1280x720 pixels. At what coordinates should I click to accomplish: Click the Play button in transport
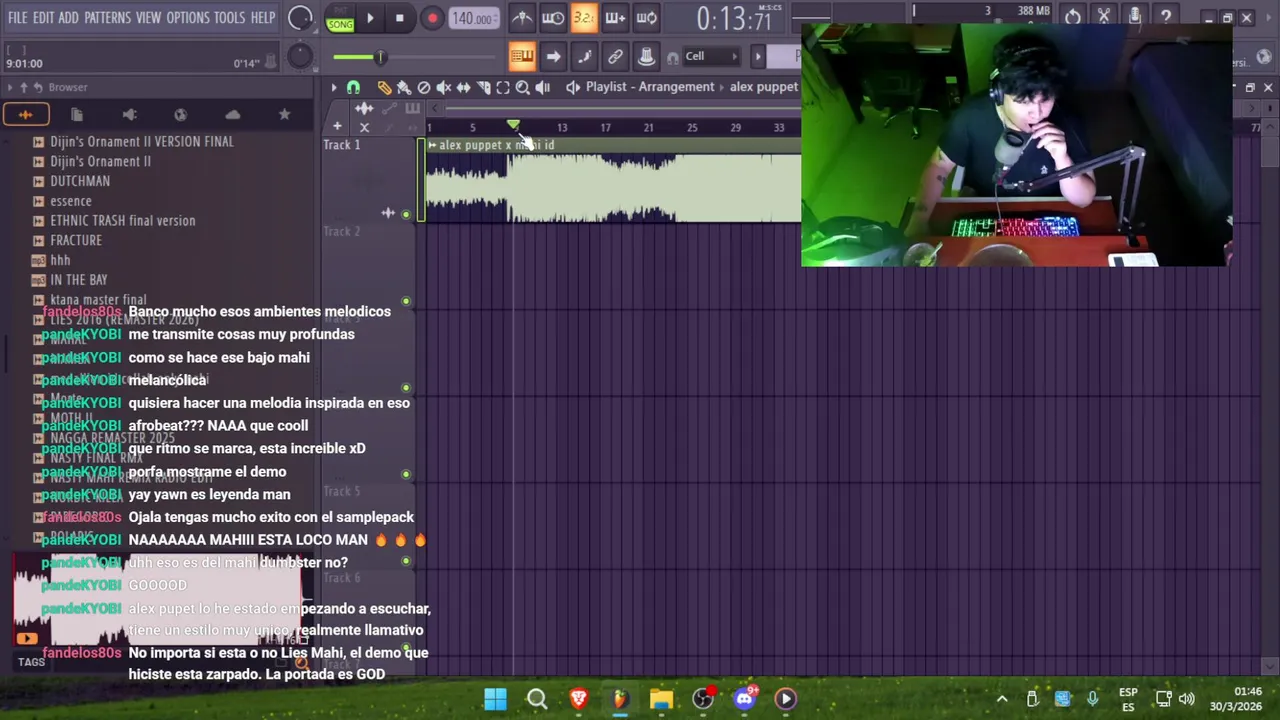point(370,18)
